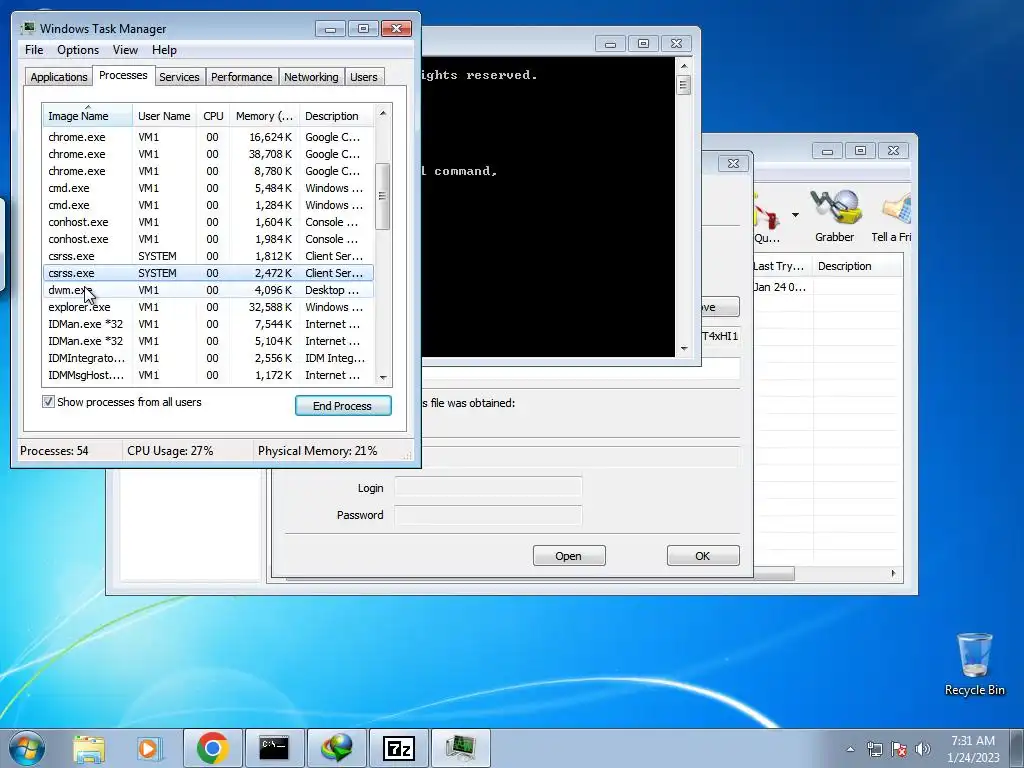The image size is (1024, 768).
Task: Switch to the Networking tab
Action: coord(311,77)
